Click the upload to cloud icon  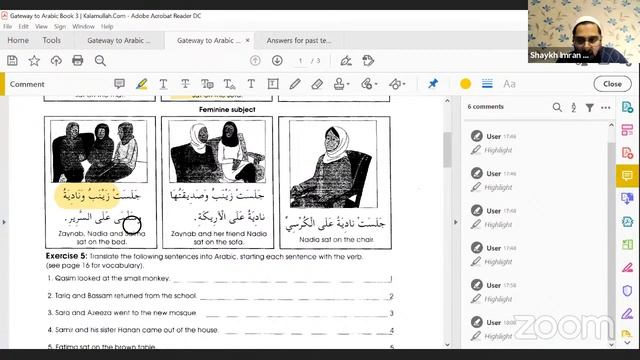(56, 61)
